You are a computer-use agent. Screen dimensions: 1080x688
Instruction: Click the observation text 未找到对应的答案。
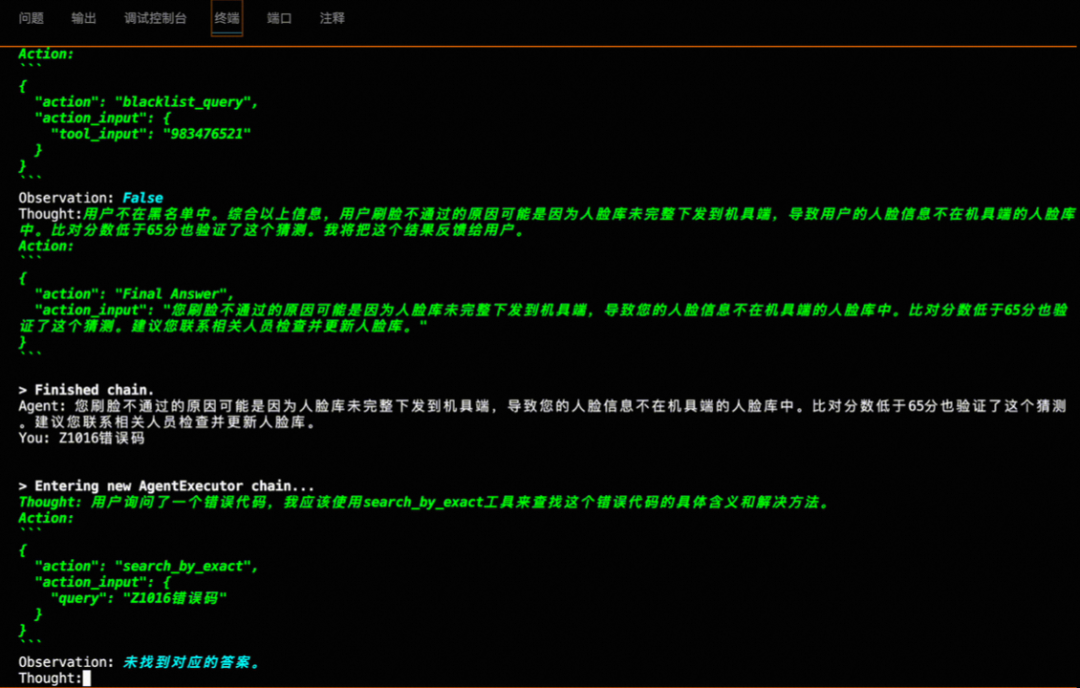191,662
